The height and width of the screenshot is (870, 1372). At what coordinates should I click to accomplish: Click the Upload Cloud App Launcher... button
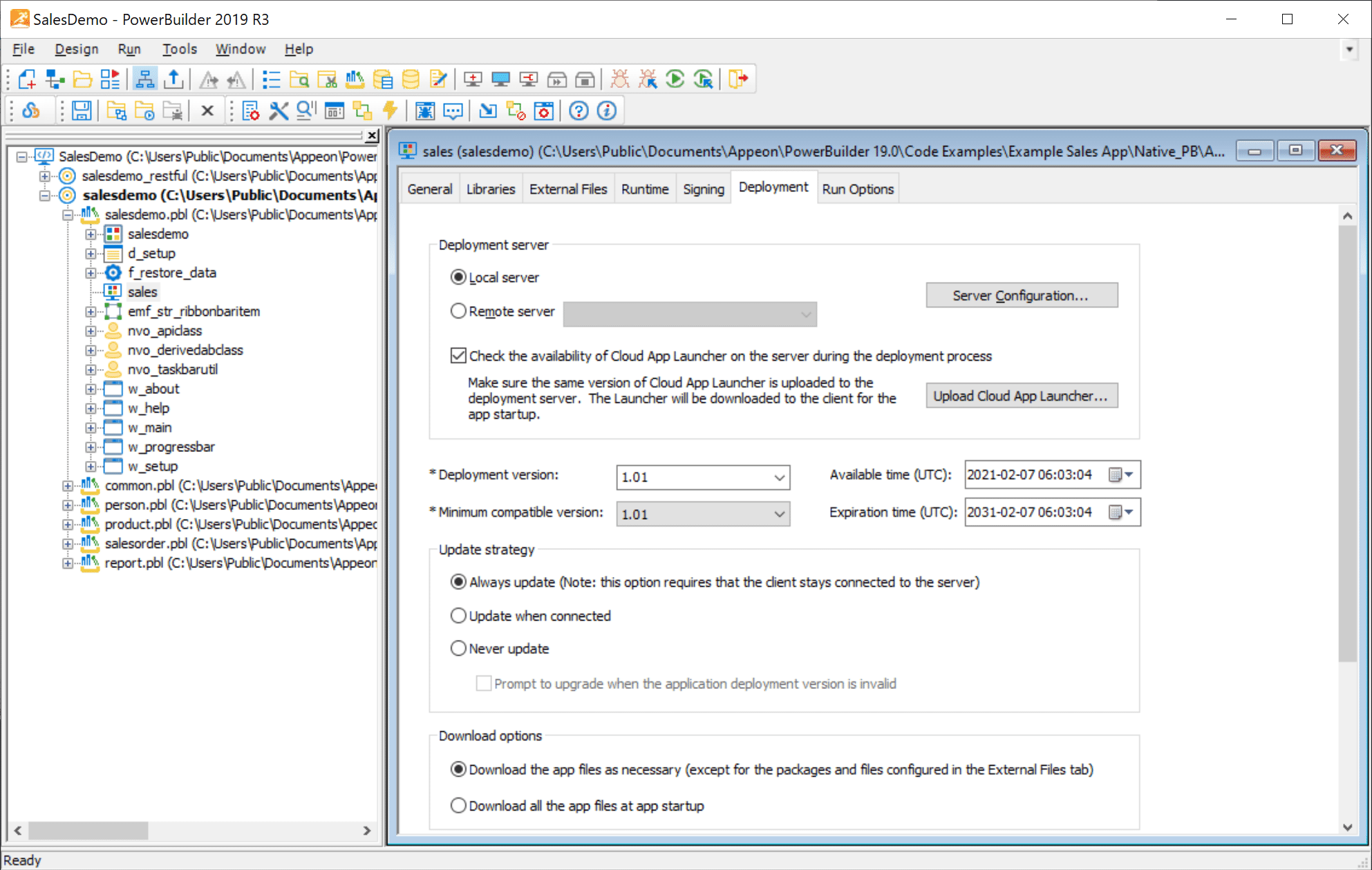coord(1022,396)
